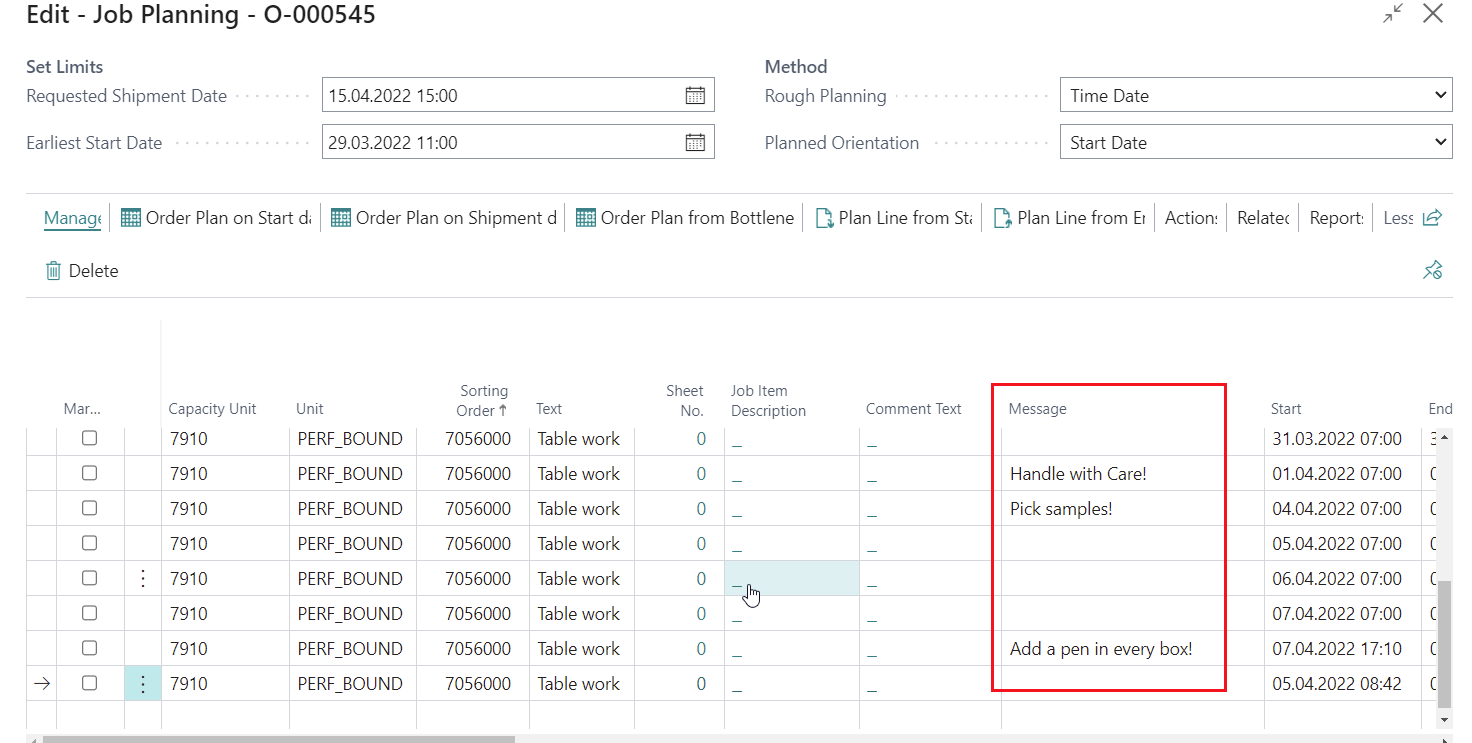Screen dimensions: 1472x743
Task: Open the Start column header
Action: tap(1286, 409)
